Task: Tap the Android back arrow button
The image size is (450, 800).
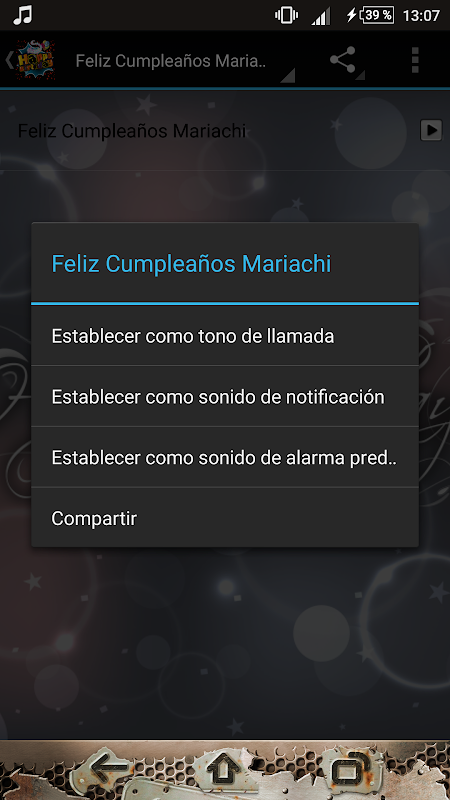Action: (110, 770)
